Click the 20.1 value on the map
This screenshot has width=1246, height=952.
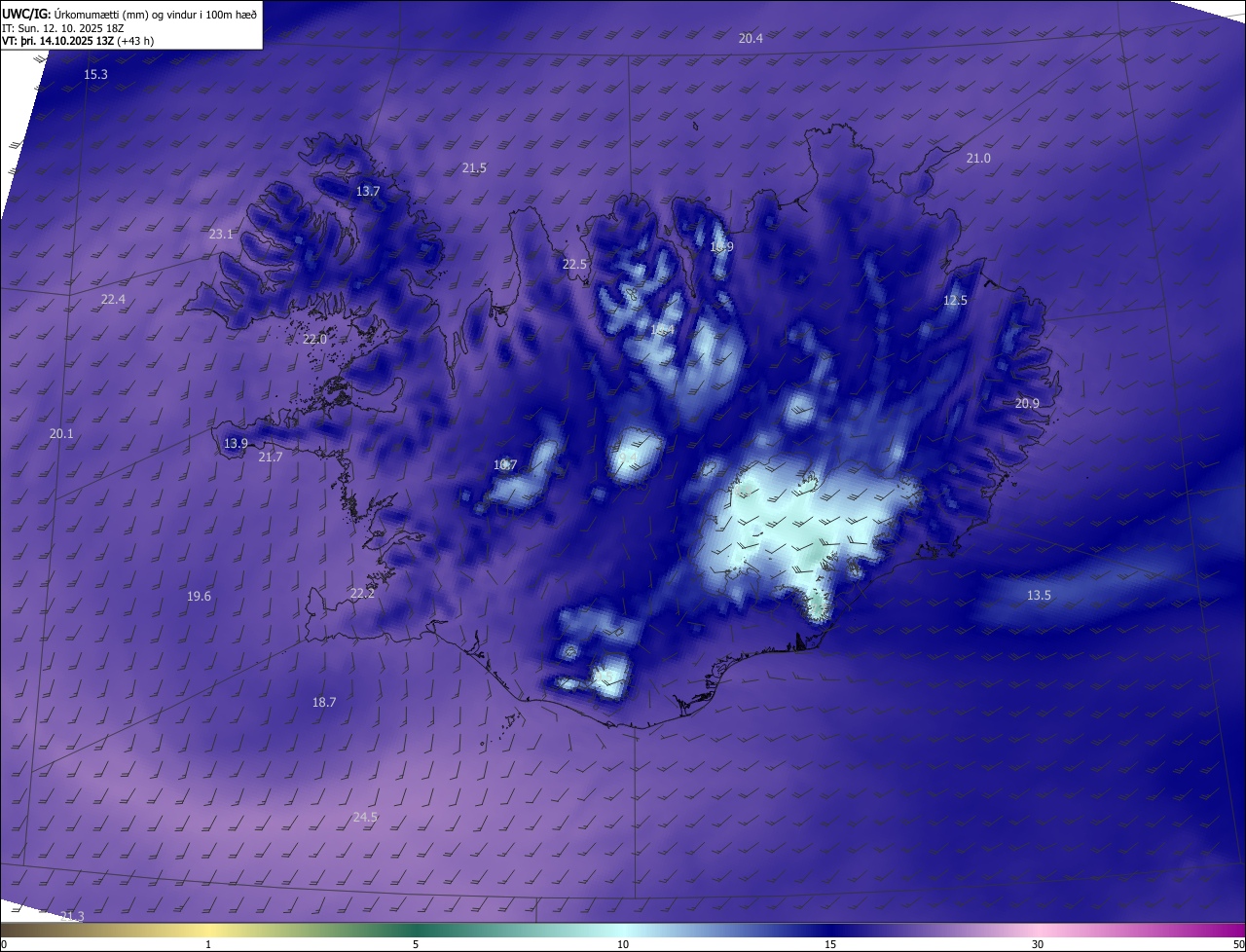pos(61,434)
